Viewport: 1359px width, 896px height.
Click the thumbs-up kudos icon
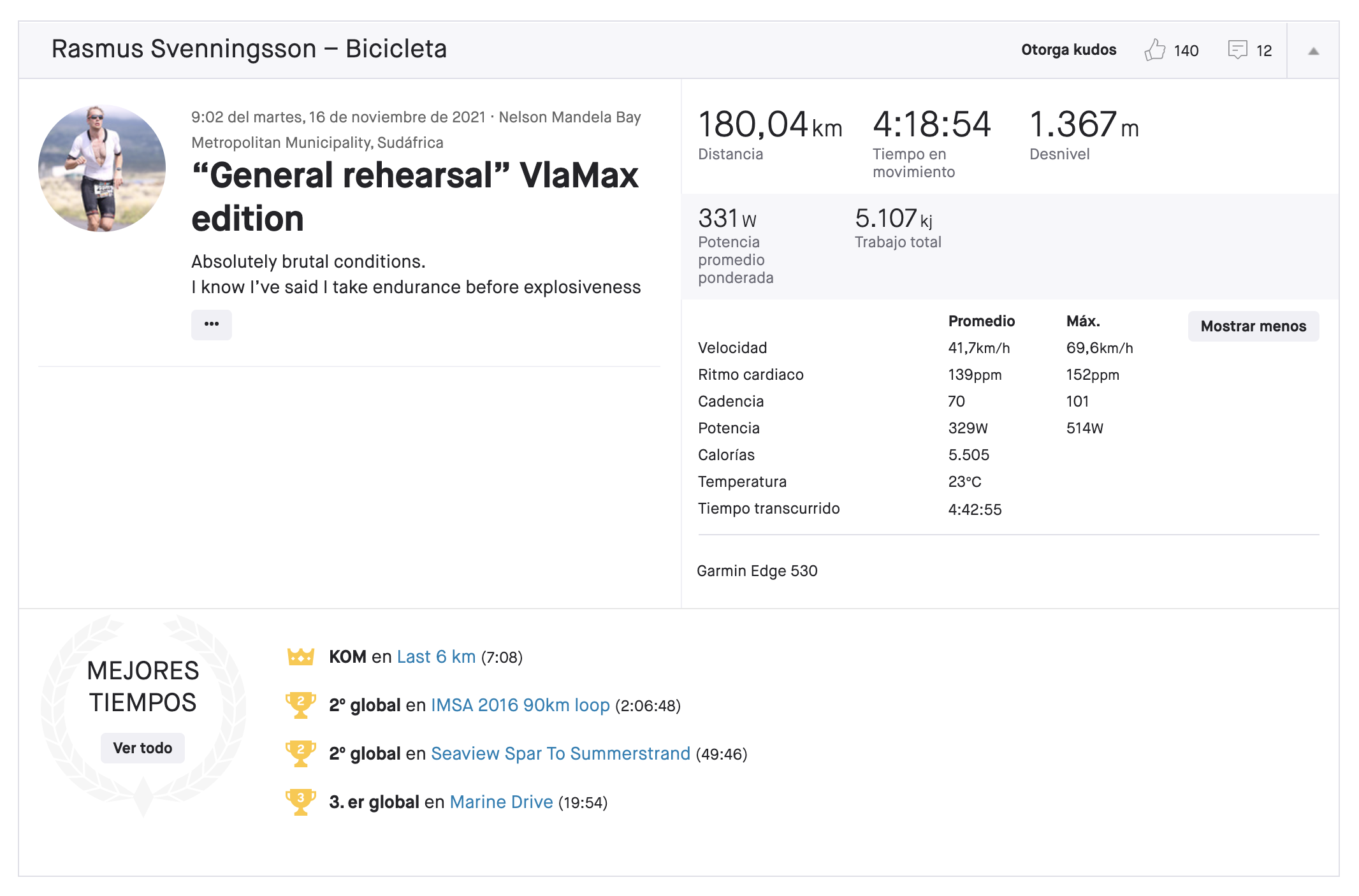[1154, 50]
